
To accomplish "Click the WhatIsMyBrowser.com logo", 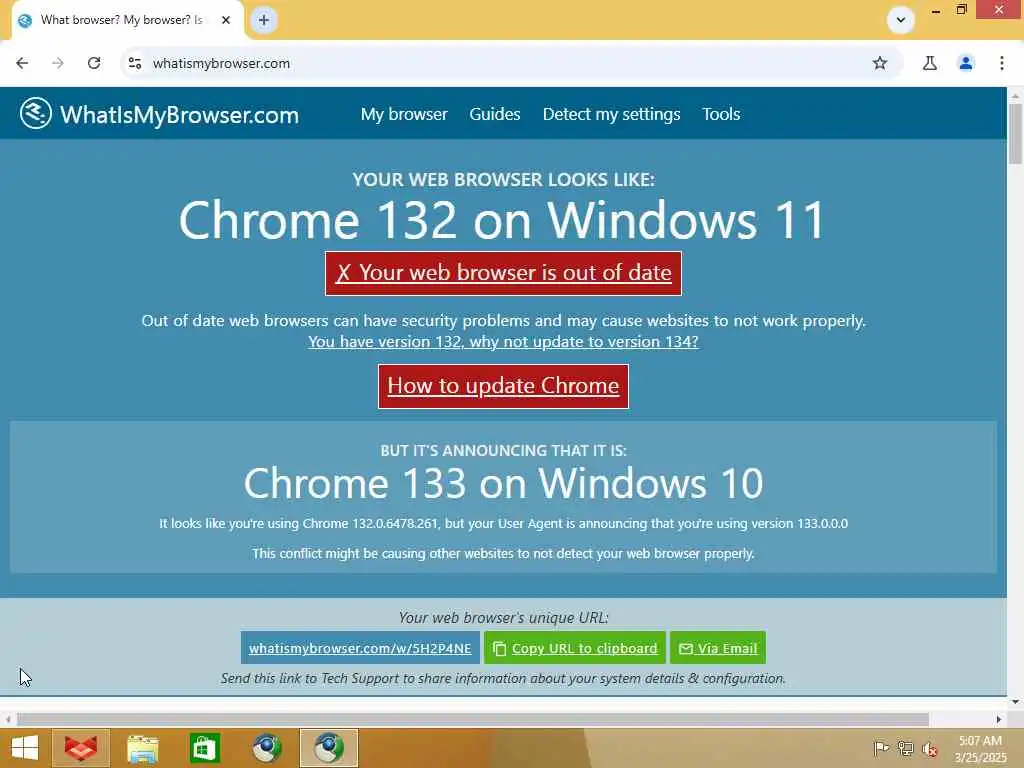I will coord(159,114).
